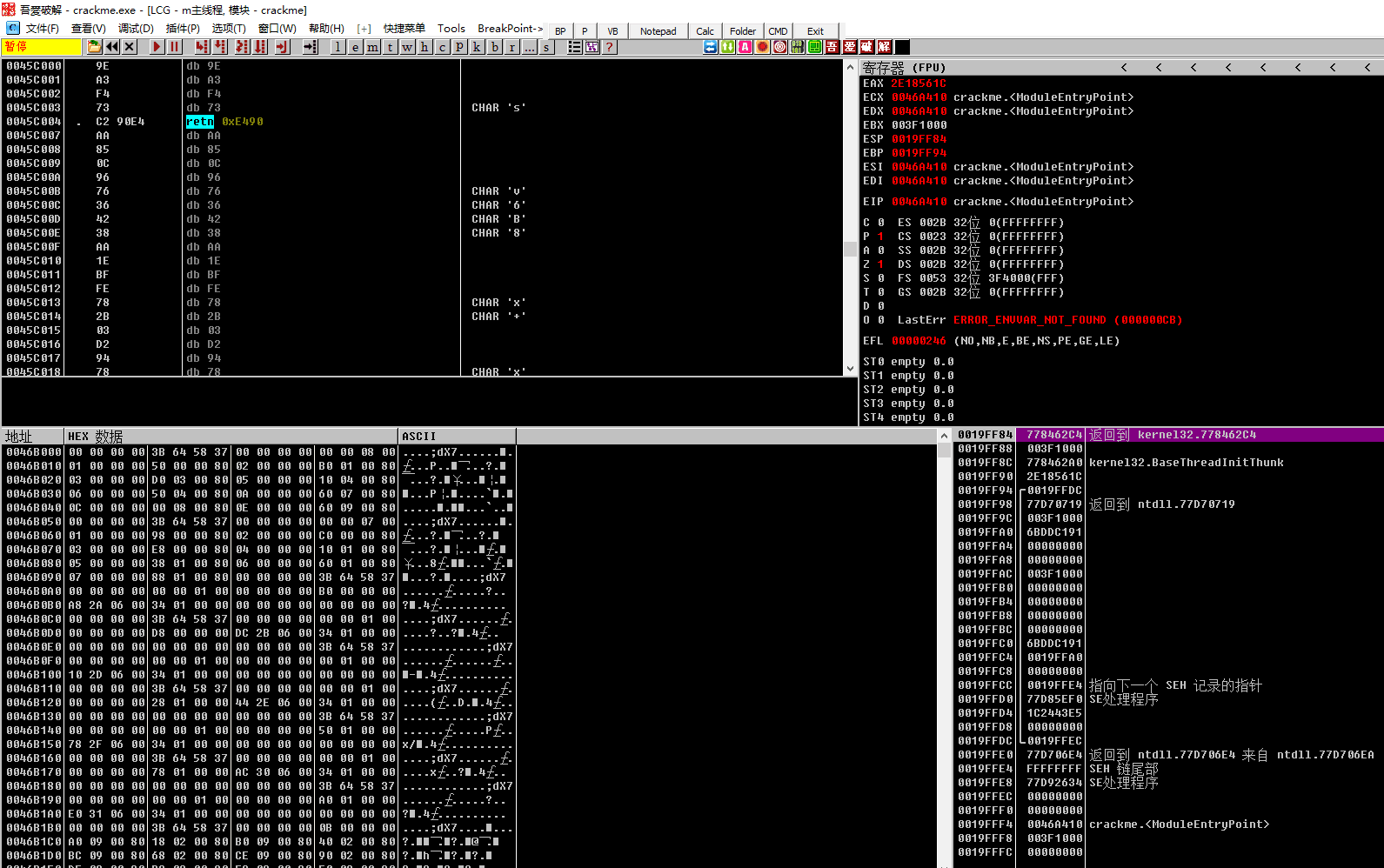Click the pink 'A' plugin icon
The height and width of the screenshot is (868, 1384).
pos(745,47)
